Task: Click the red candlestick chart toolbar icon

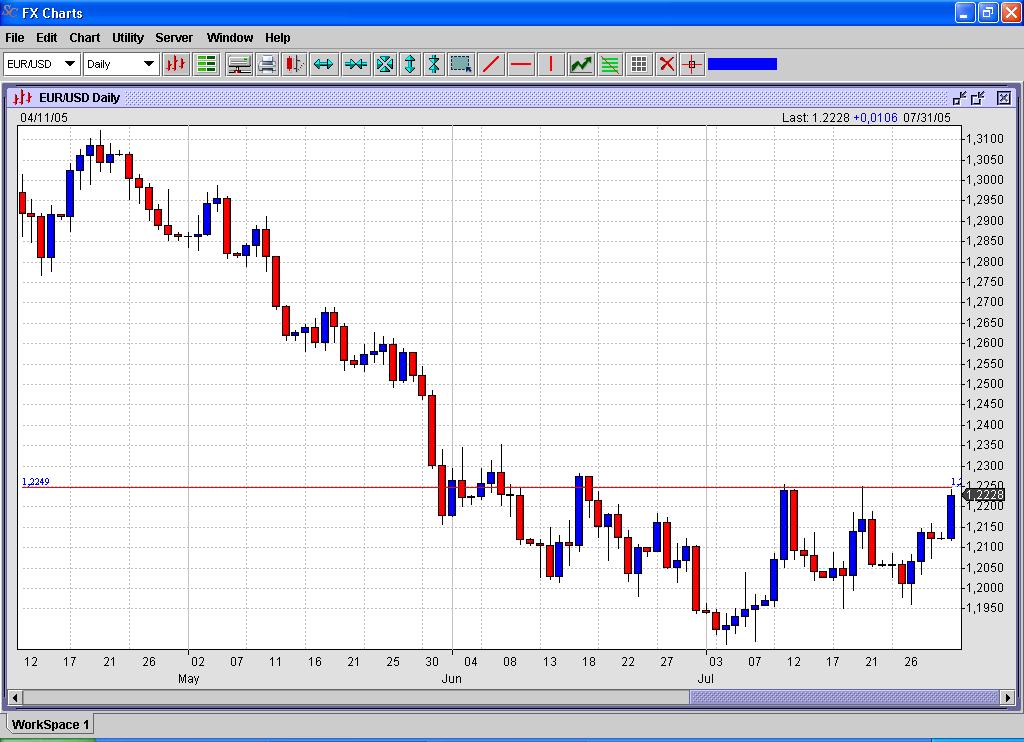Action: click(x=176, y=64)
